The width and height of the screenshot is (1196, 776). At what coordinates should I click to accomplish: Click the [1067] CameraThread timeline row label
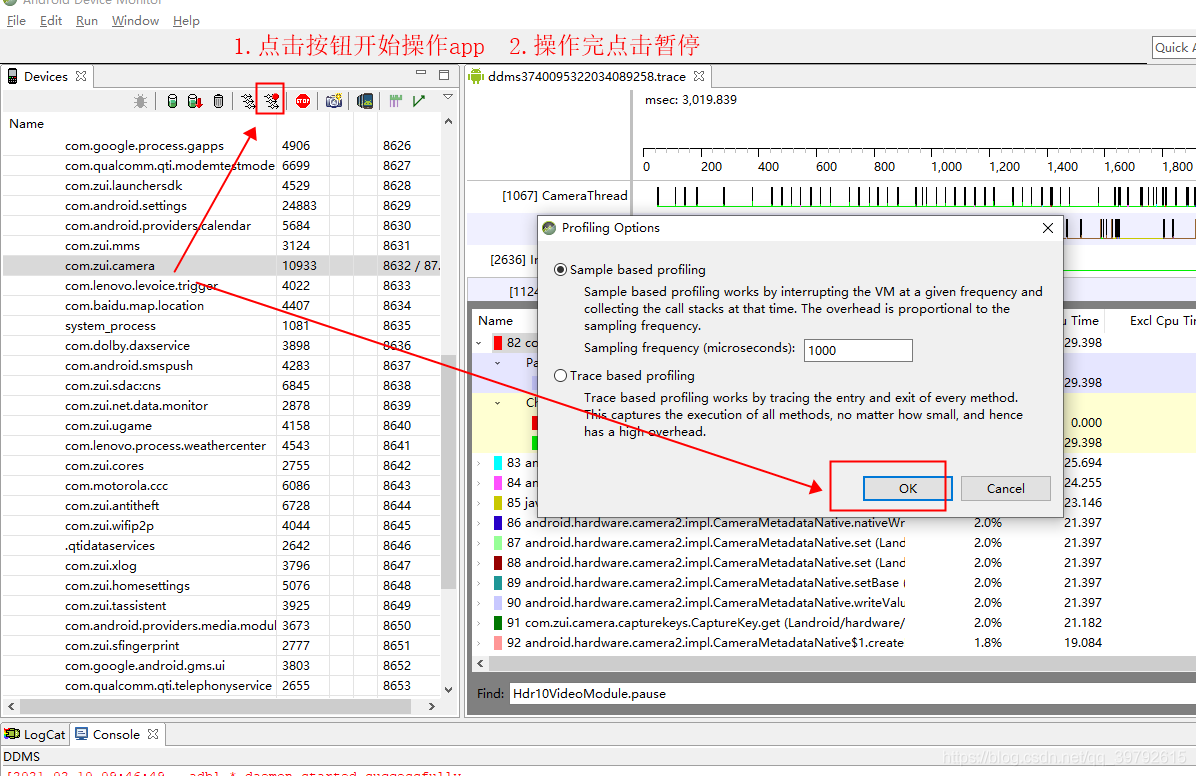click(x=564, y=196)
